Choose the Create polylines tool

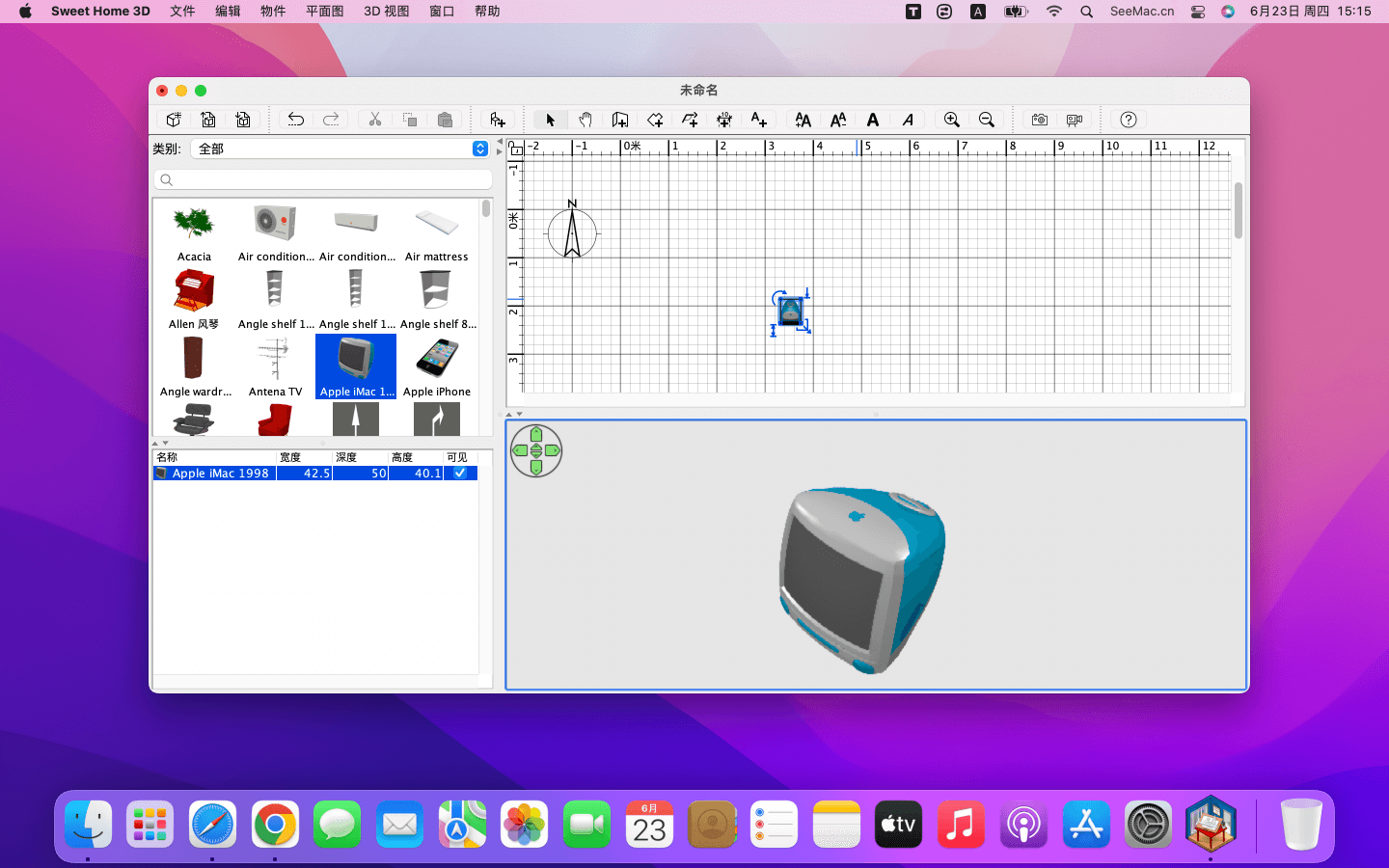click(690, 120)
